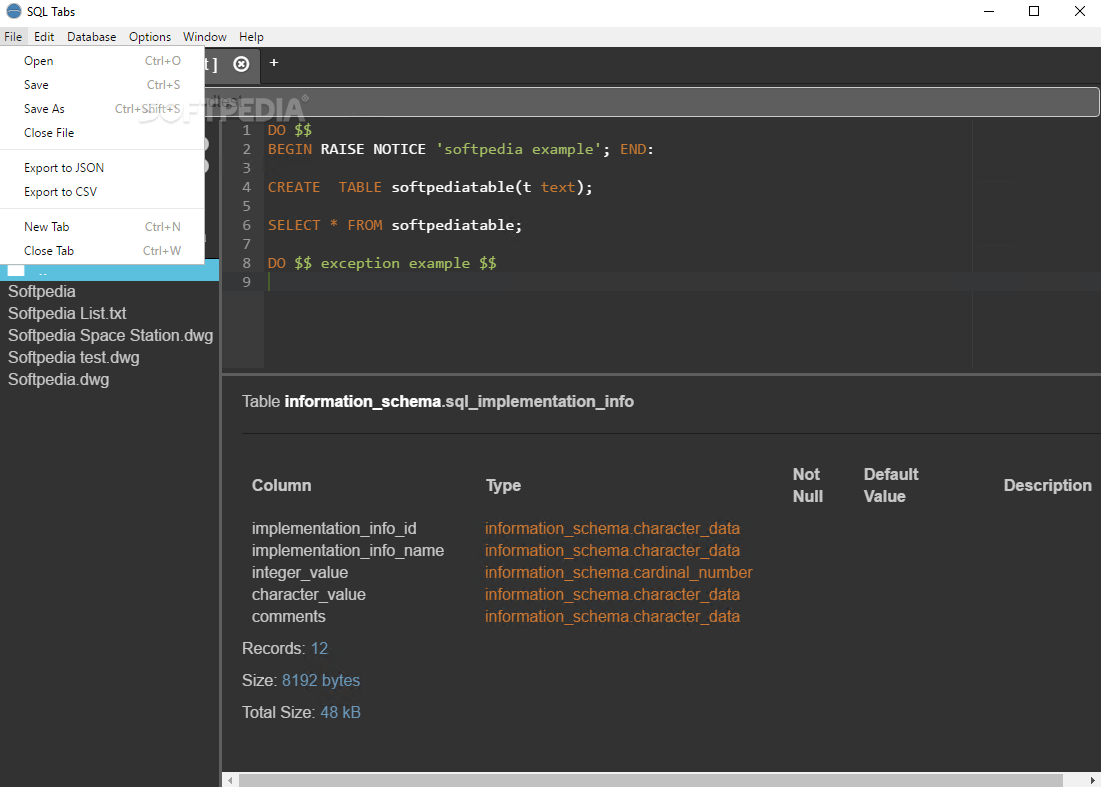The image size is (1101, 787).
Task: Open the File menu
Action: 13,37
